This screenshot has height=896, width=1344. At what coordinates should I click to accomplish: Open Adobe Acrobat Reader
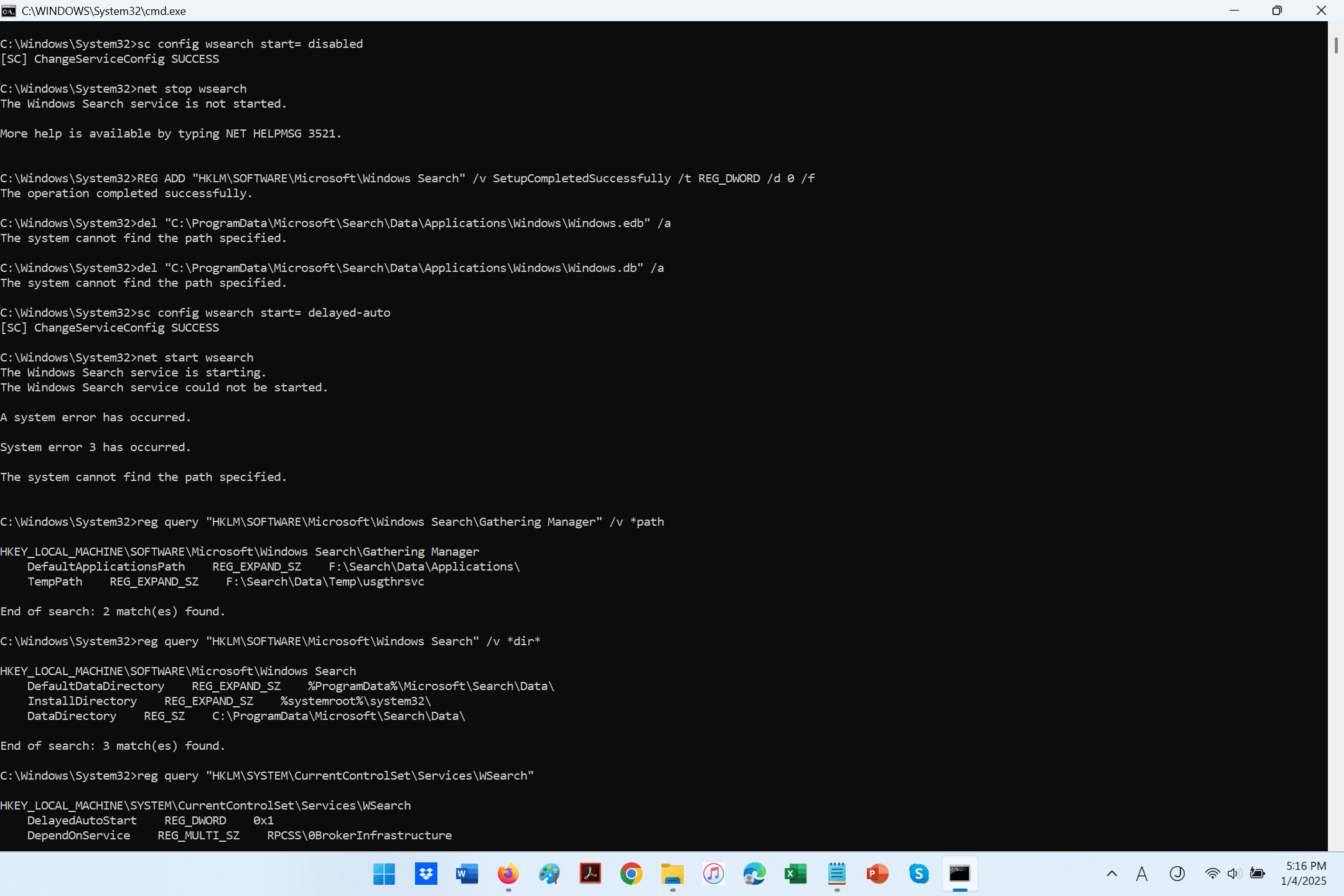(590, 874)
